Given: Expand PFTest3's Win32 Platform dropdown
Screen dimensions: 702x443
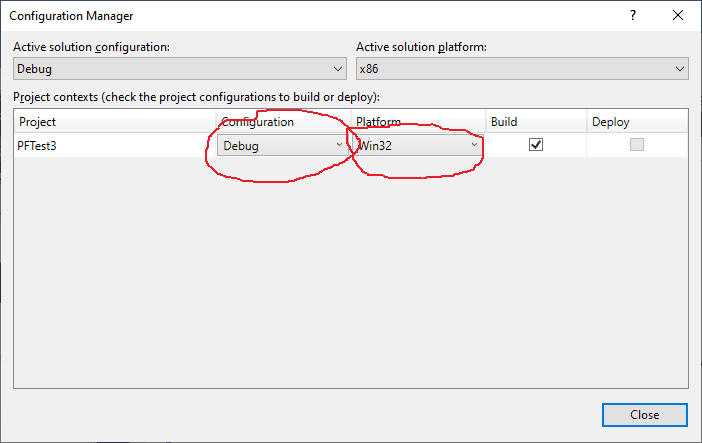Looking at the screenshot, I should 418,145.
